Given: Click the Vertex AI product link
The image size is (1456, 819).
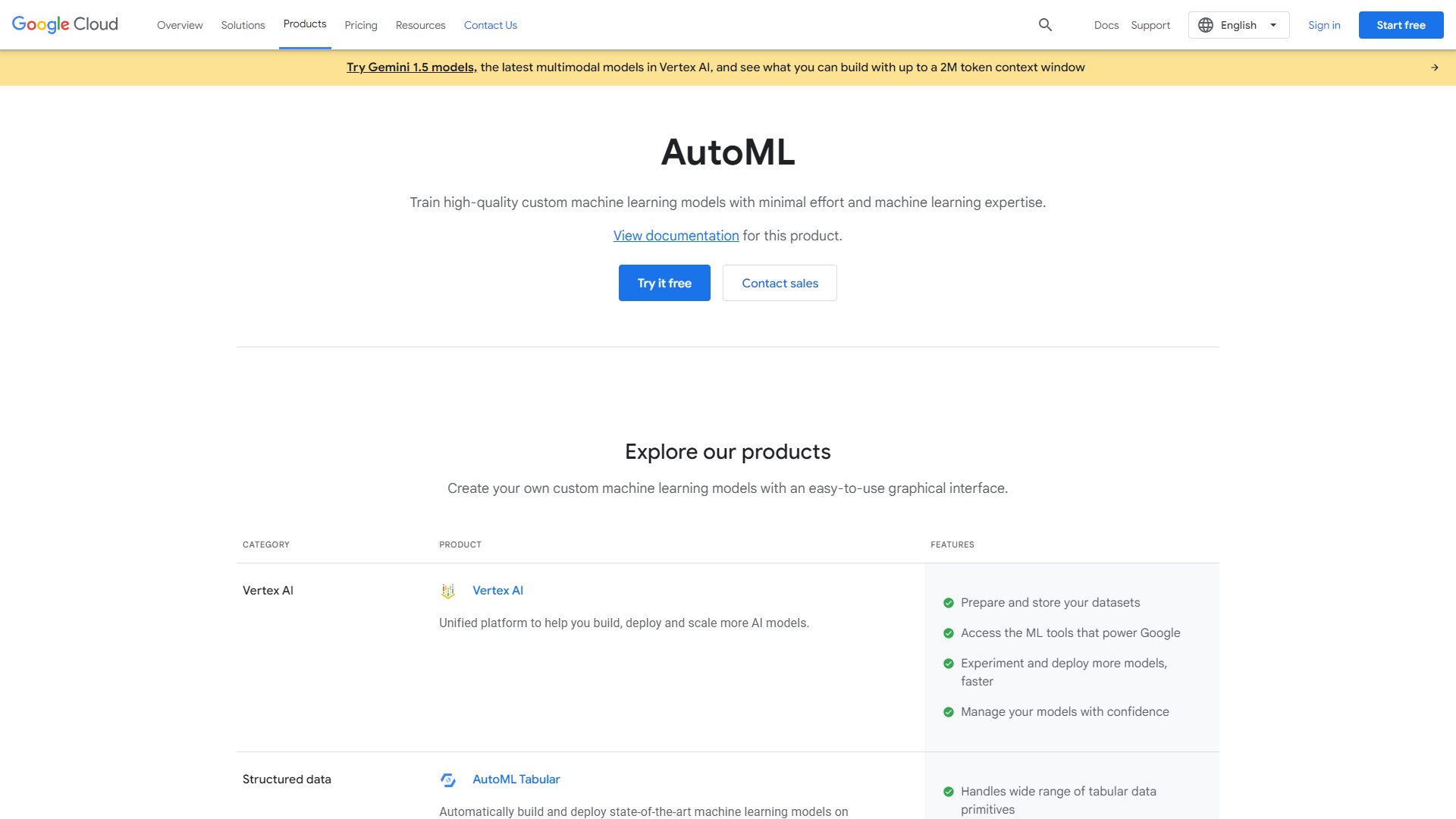Looking at the screenshot, I should pyautogui.click(x=497, y=590).
